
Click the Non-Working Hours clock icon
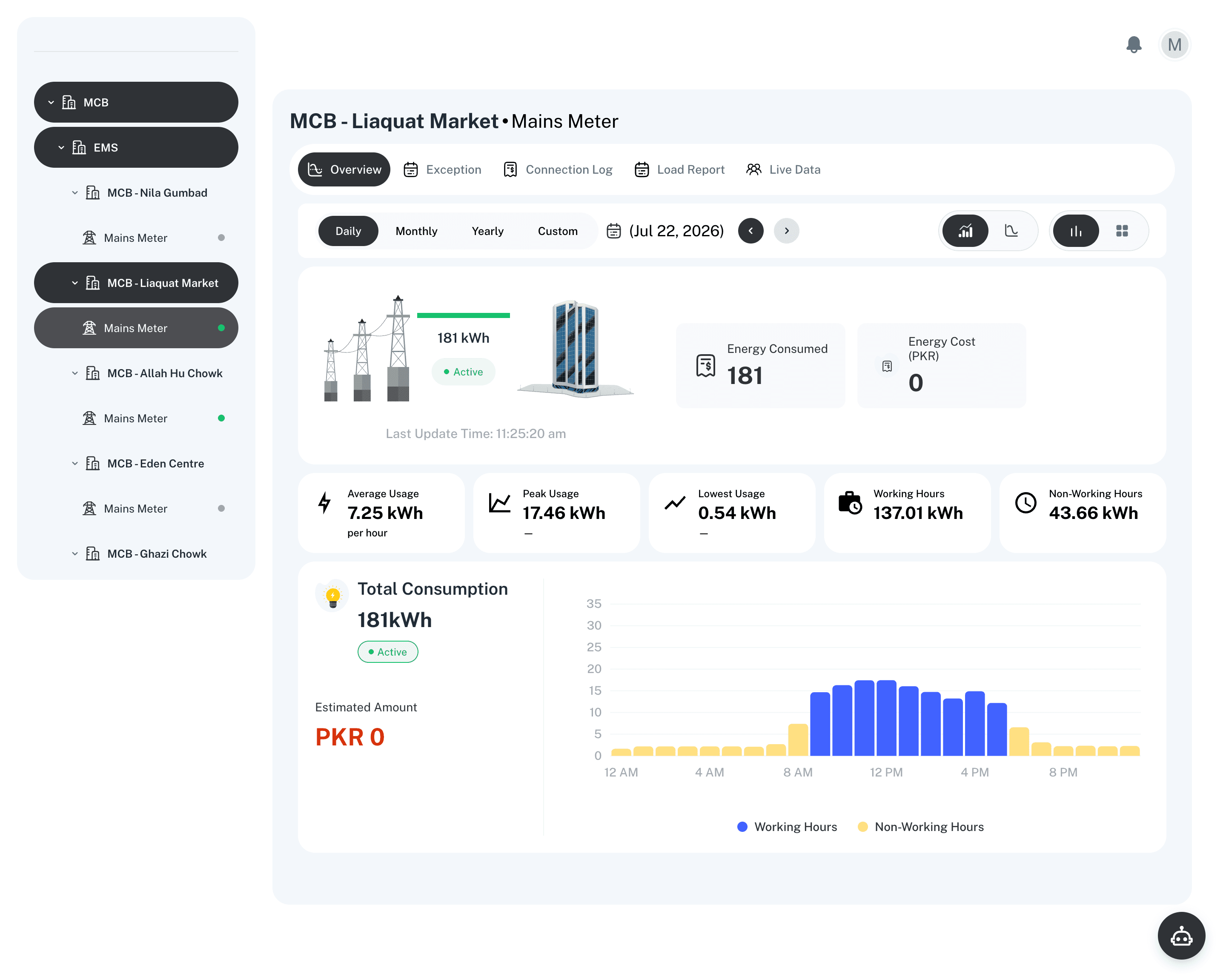click(1026, 503)
